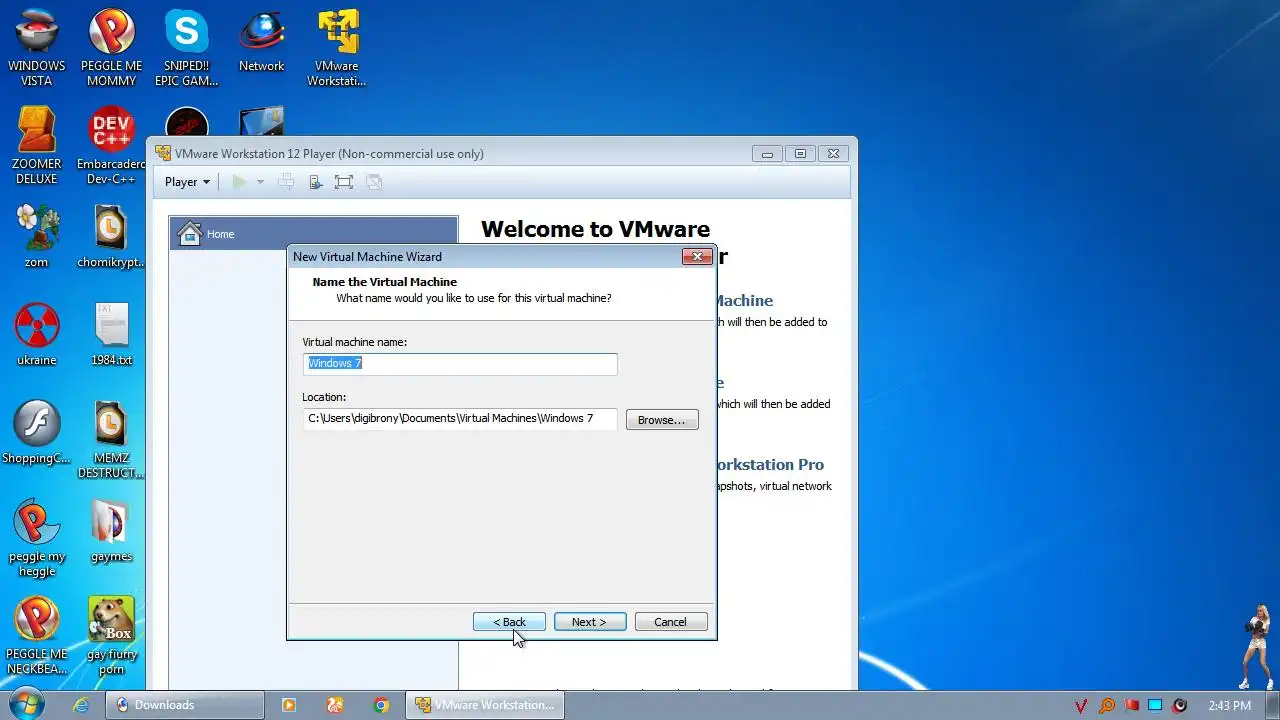Open the gaymes folder icon
Screen dimensions: 1280x720
[112, 530]
